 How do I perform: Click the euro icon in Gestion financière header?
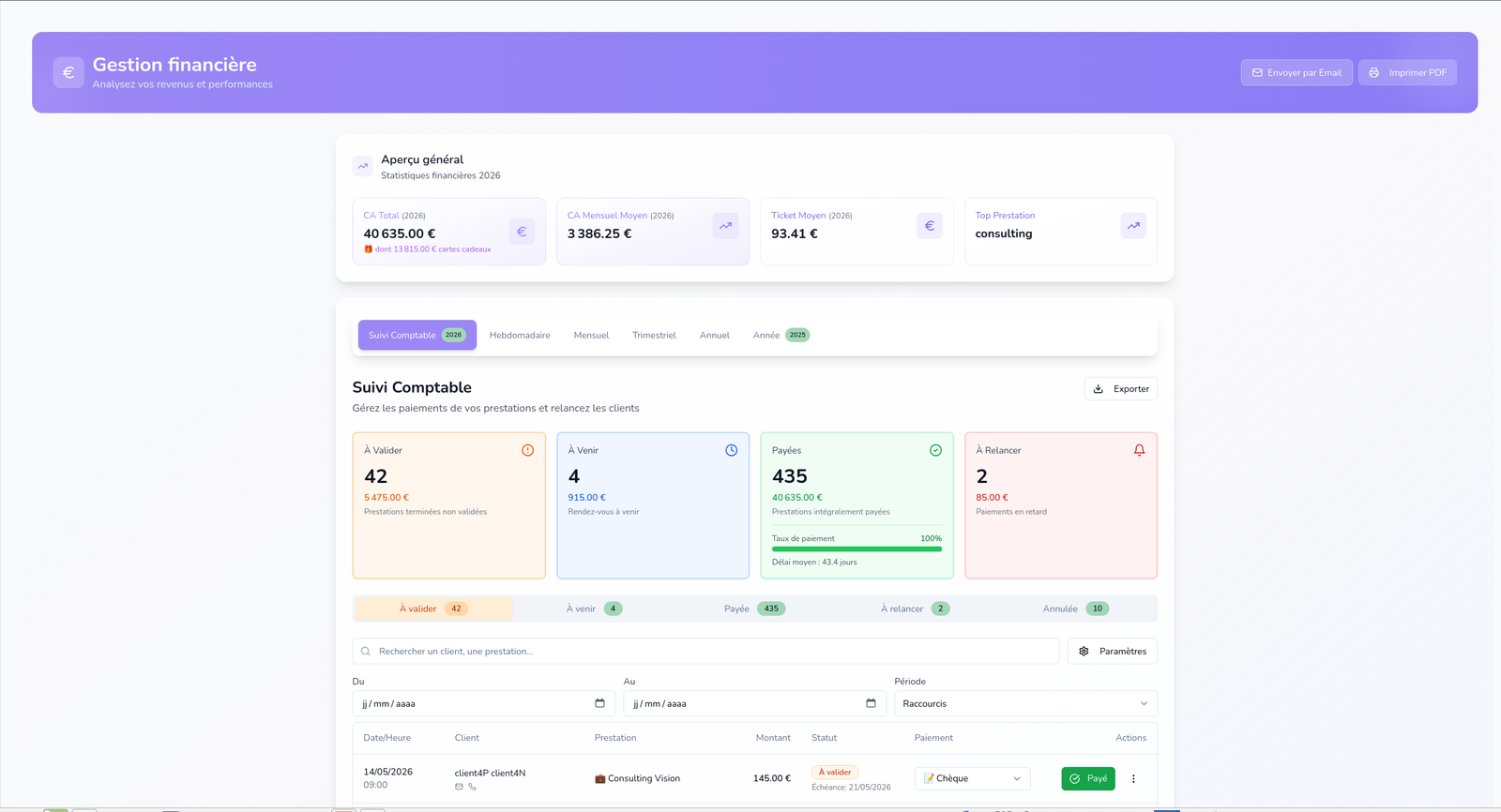[x=68, y=72]
